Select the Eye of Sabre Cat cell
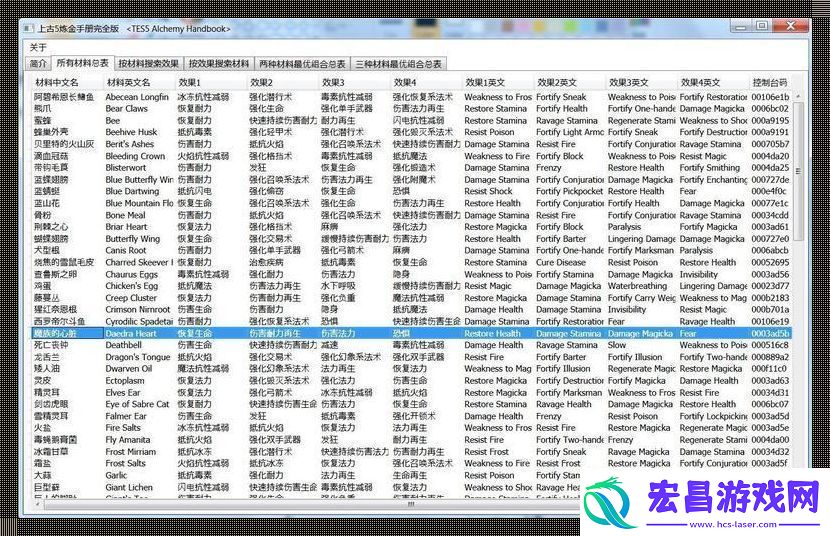 (137, 404)
